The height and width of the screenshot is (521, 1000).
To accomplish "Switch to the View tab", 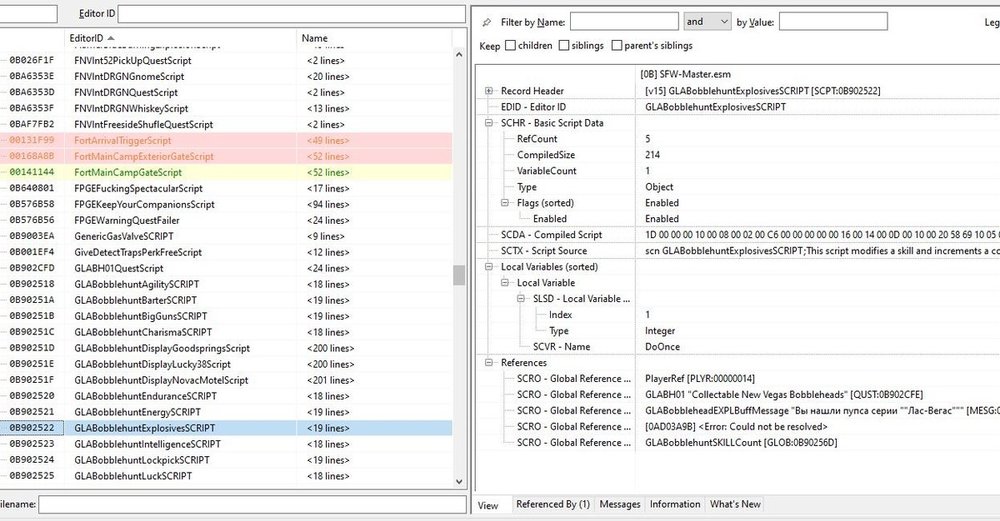I will (489, 505).
